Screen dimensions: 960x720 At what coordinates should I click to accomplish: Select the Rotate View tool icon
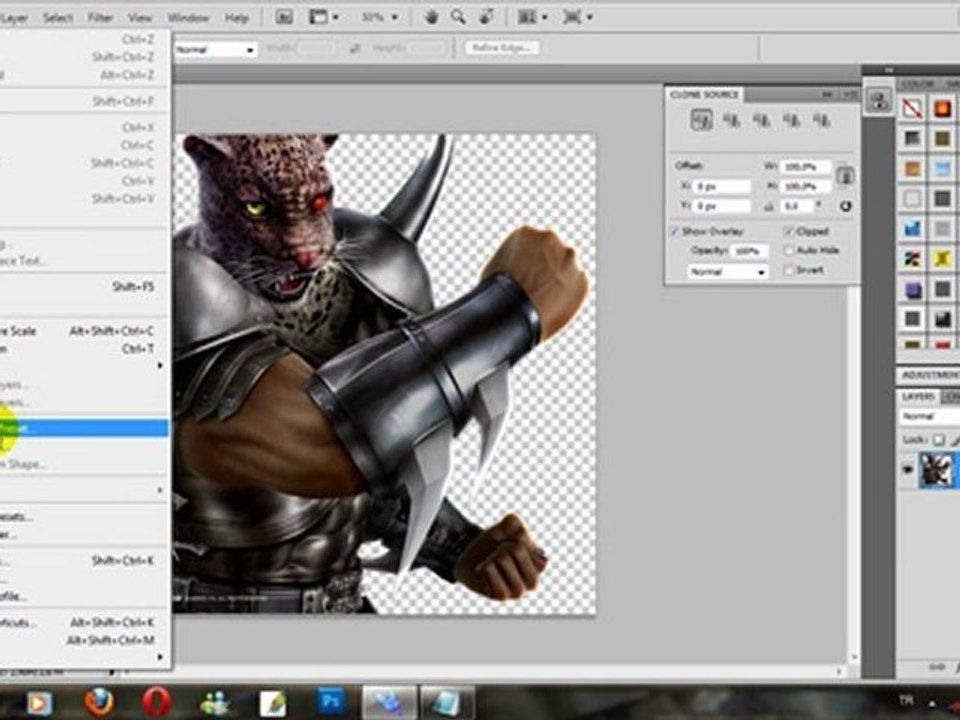coord(487,17)
